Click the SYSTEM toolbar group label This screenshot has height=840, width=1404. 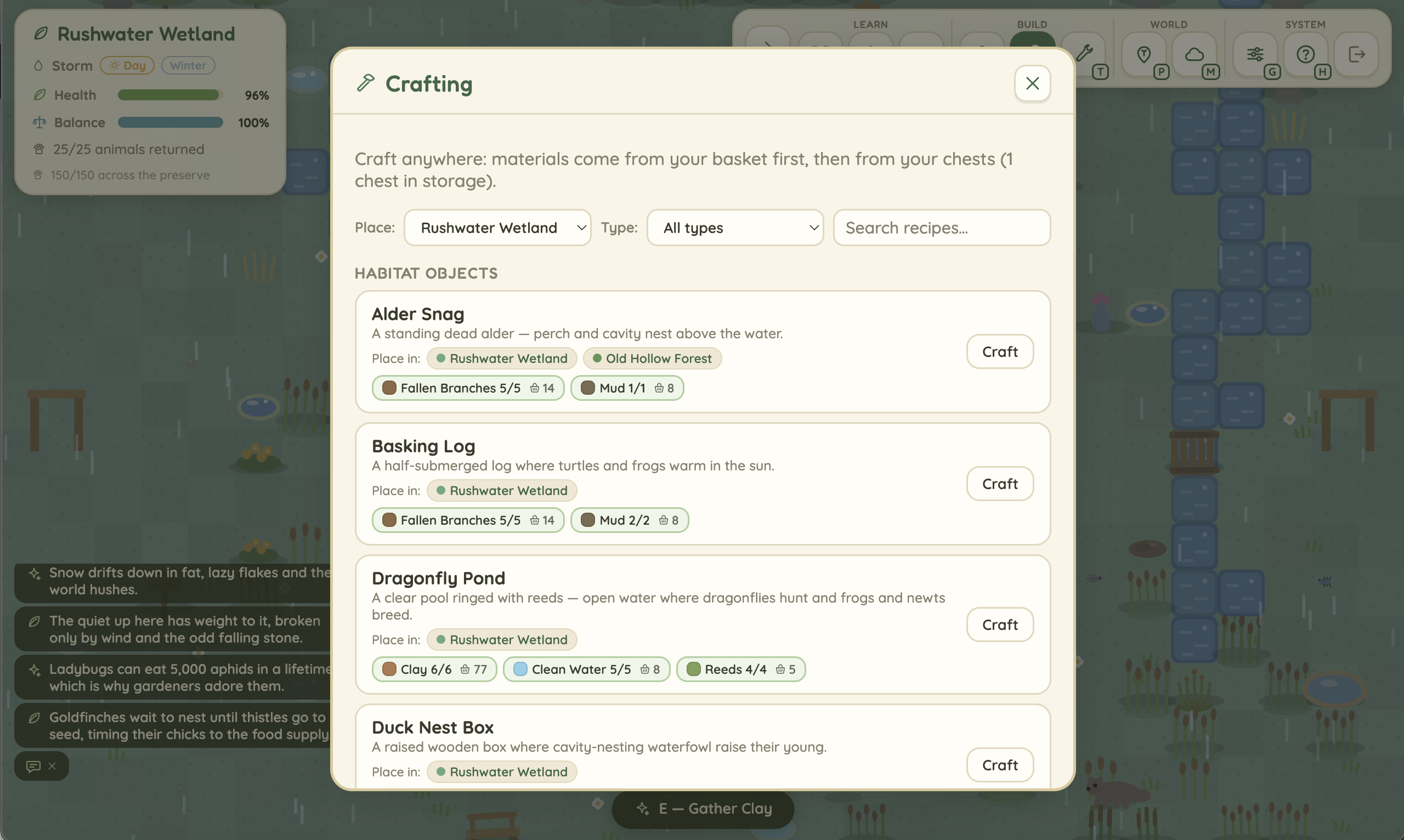[x=1305, y=24]
